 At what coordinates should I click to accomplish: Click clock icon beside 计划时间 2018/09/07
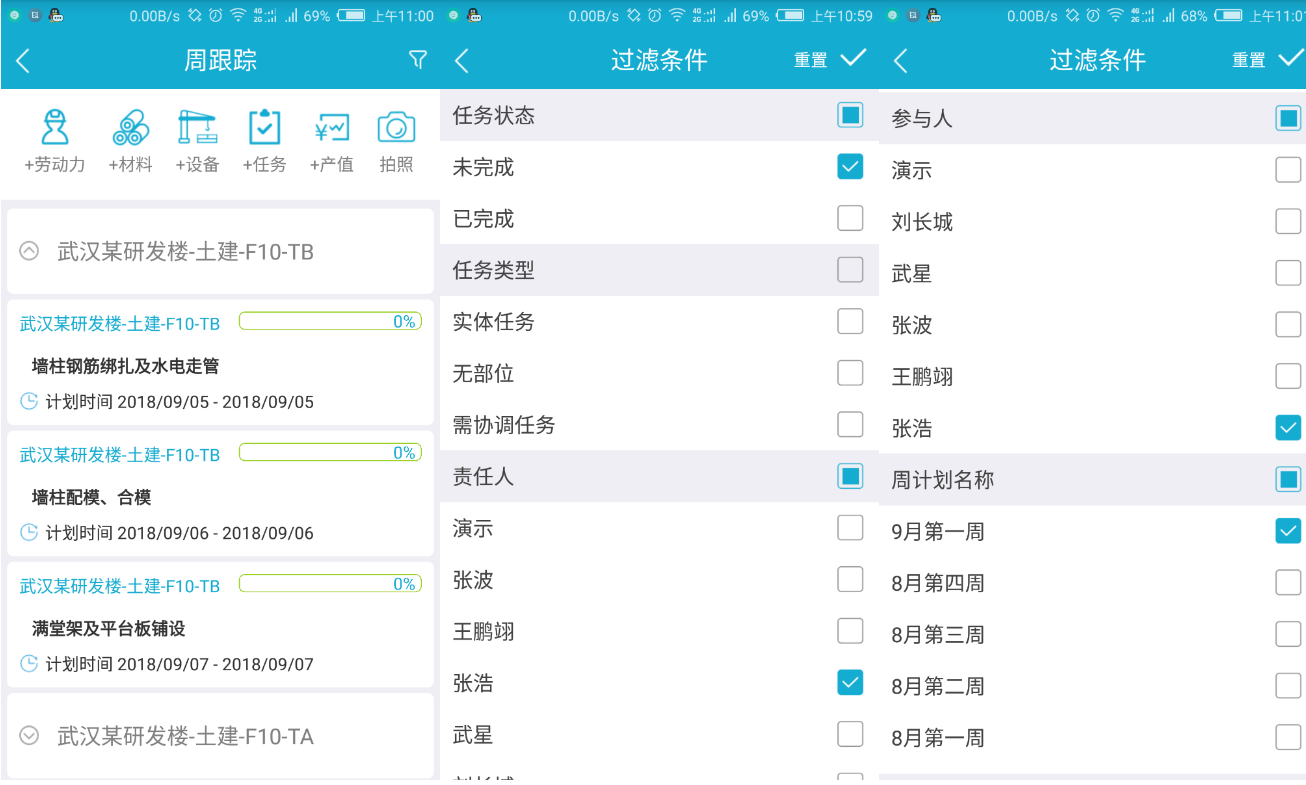pyautogui.click(x=29, y=664)
